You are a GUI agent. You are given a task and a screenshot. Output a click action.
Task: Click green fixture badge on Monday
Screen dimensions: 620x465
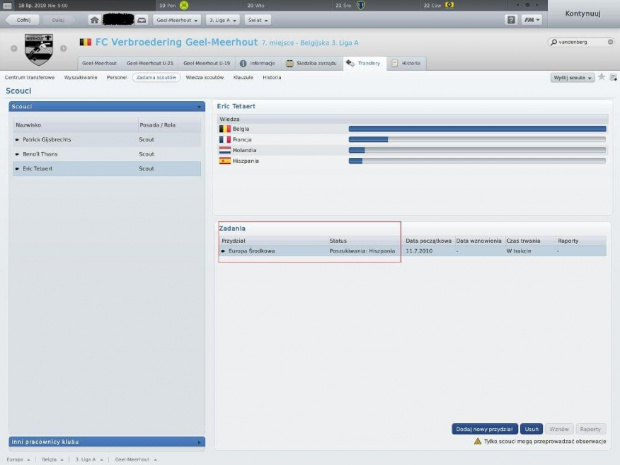(x=184, y=5)
